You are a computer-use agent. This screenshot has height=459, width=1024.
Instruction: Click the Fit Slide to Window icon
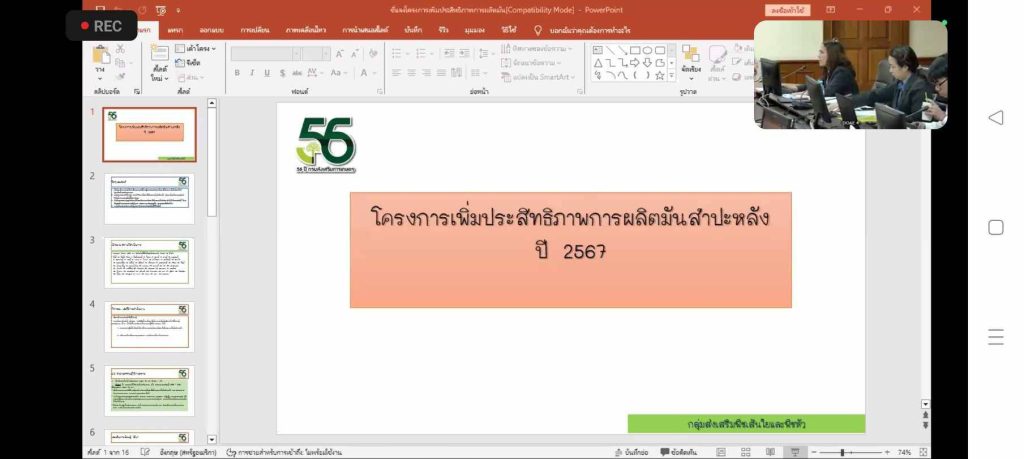pos(923,452)
